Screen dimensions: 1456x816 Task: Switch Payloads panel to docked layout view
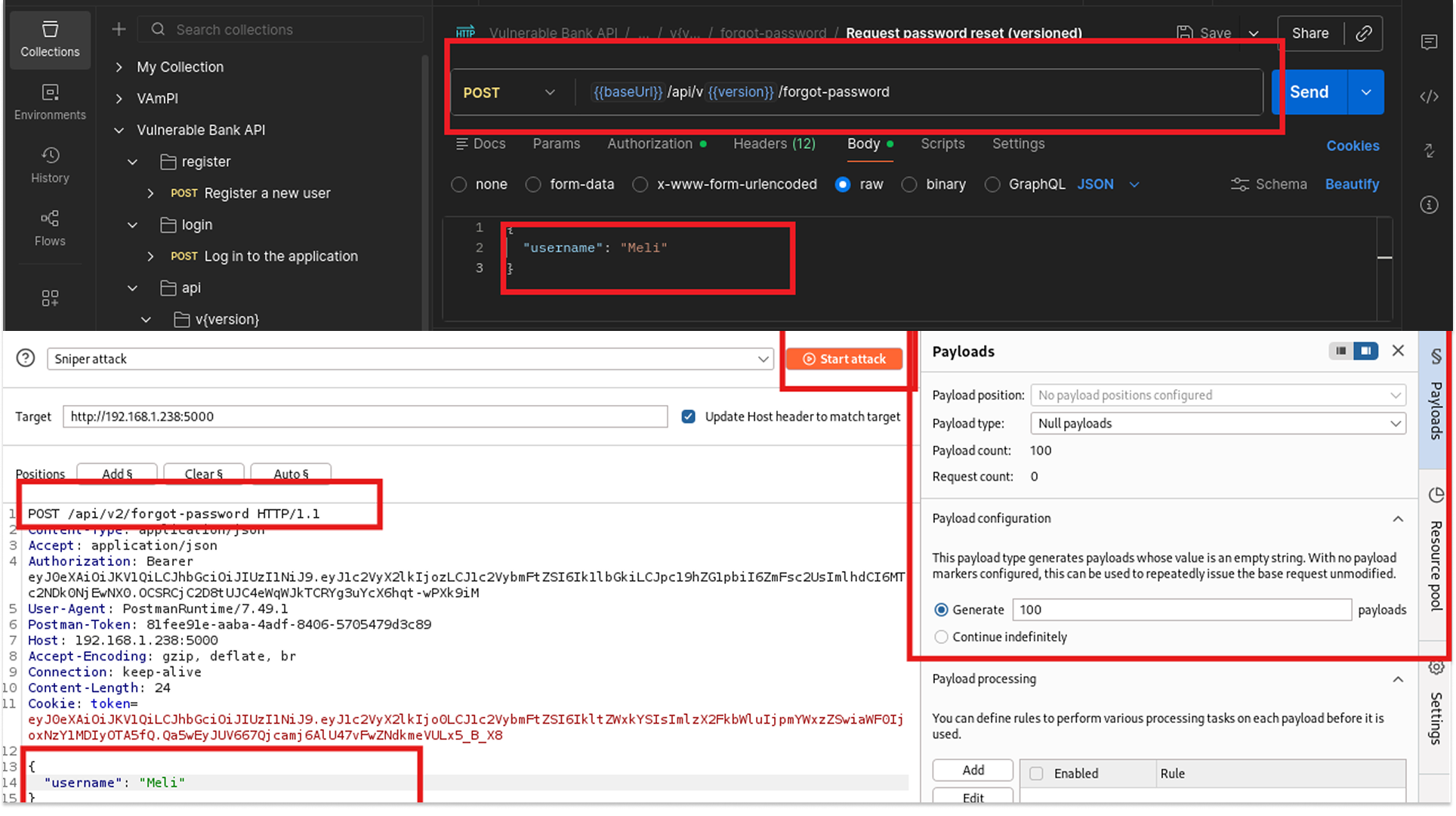tap(1341, 351)
